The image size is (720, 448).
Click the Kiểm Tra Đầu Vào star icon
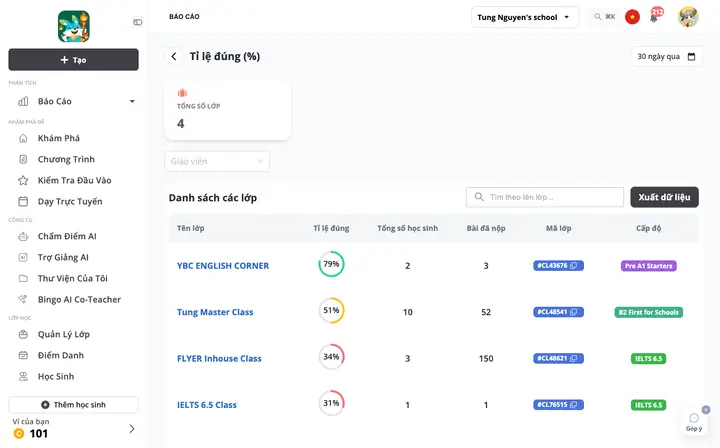coord(23,180)
